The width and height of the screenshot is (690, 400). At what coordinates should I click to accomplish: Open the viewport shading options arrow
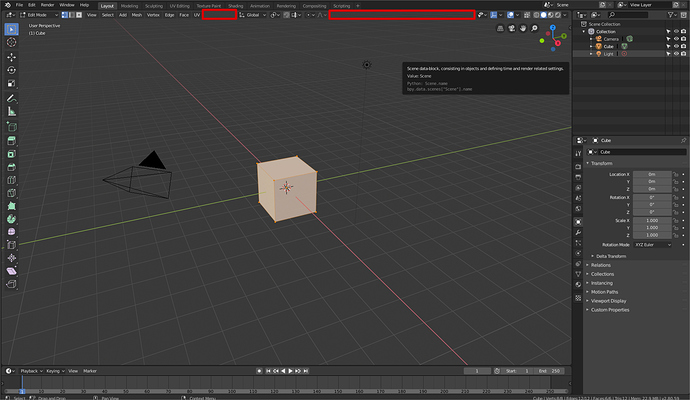(565, 15)
